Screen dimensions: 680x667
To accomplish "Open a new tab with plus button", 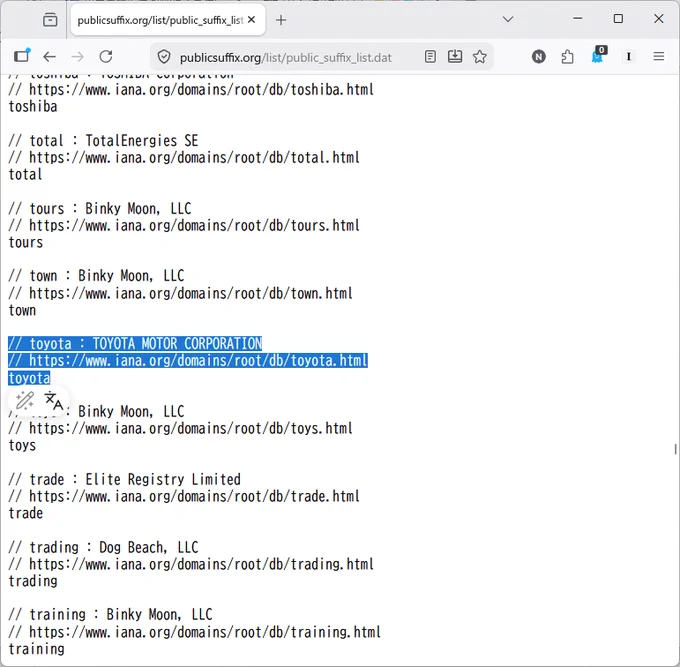I will [281, 20].
